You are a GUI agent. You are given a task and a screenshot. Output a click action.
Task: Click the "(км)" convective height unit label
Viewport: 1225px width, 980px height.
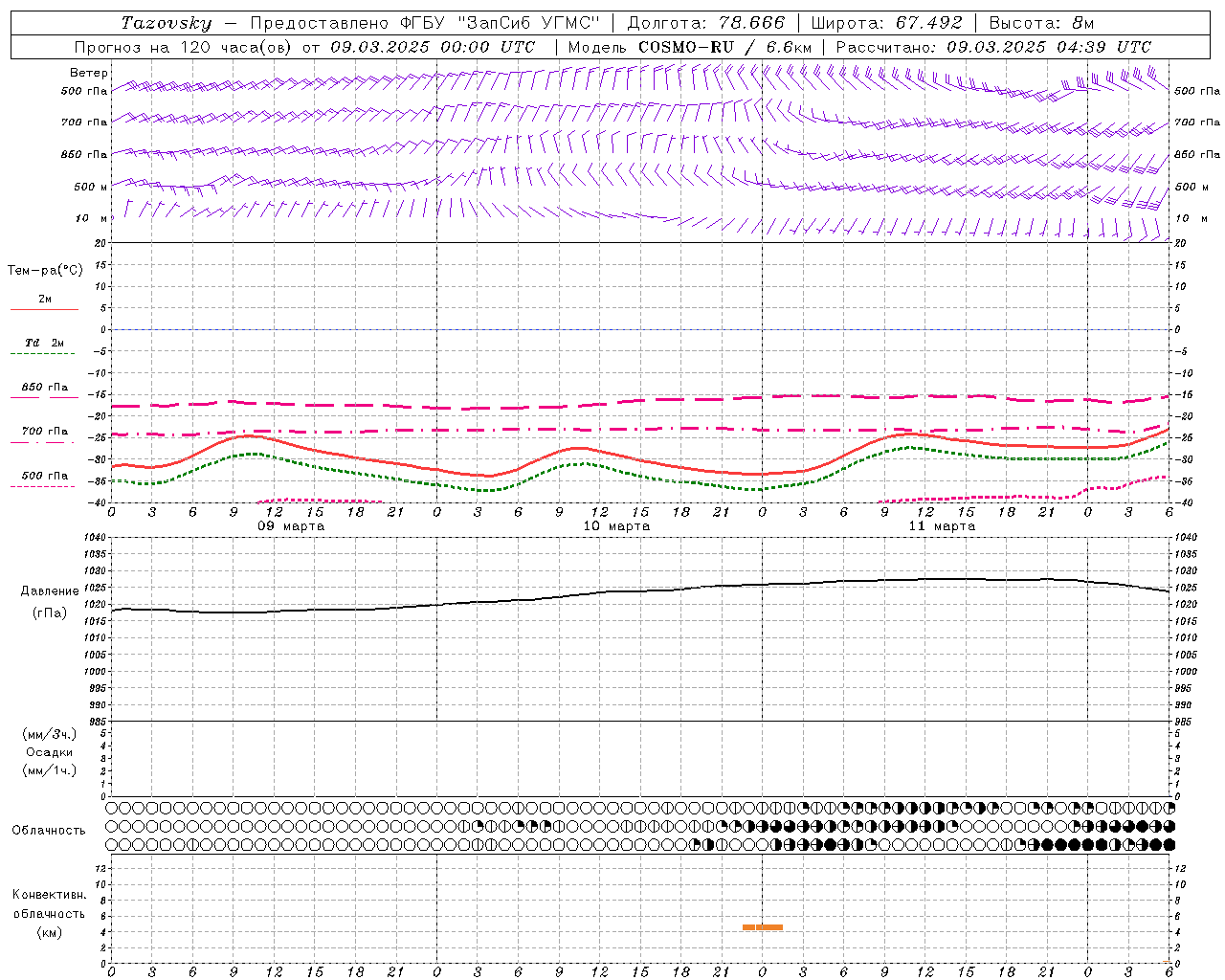click(49, 932)
